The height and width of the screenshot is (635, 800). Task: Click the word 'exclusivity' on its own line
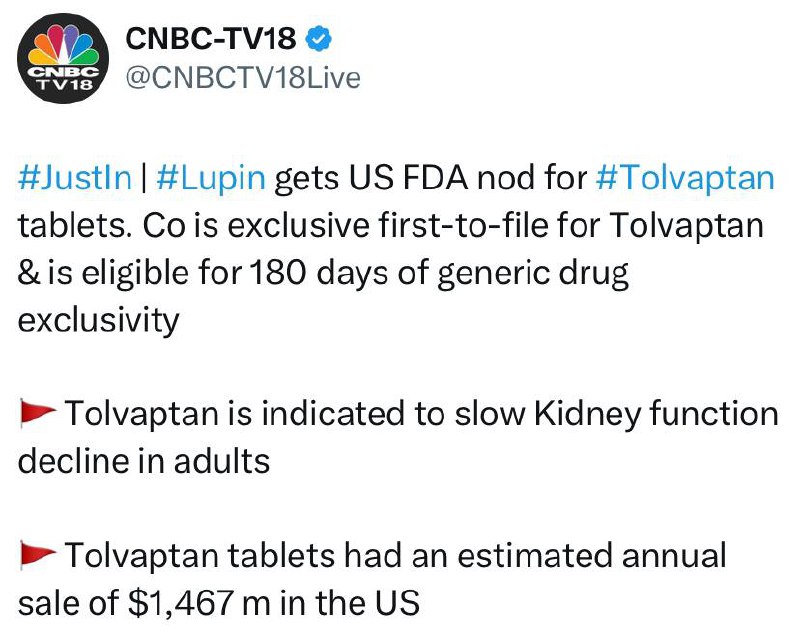tap(98, 320)
